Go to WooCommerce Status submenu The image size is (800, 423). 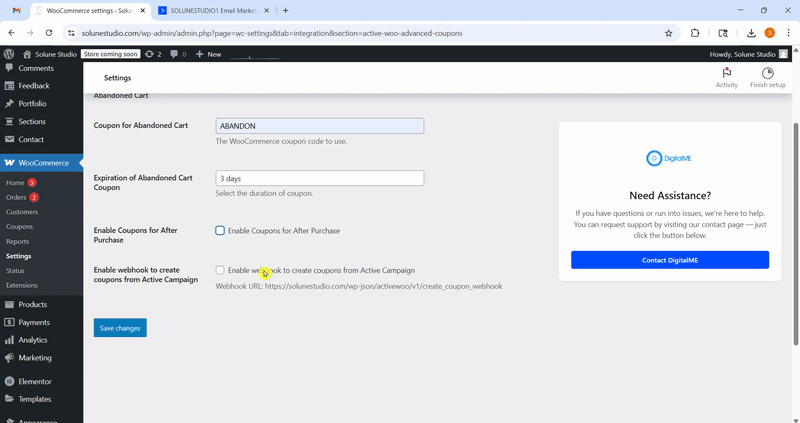tap(15, 270)
